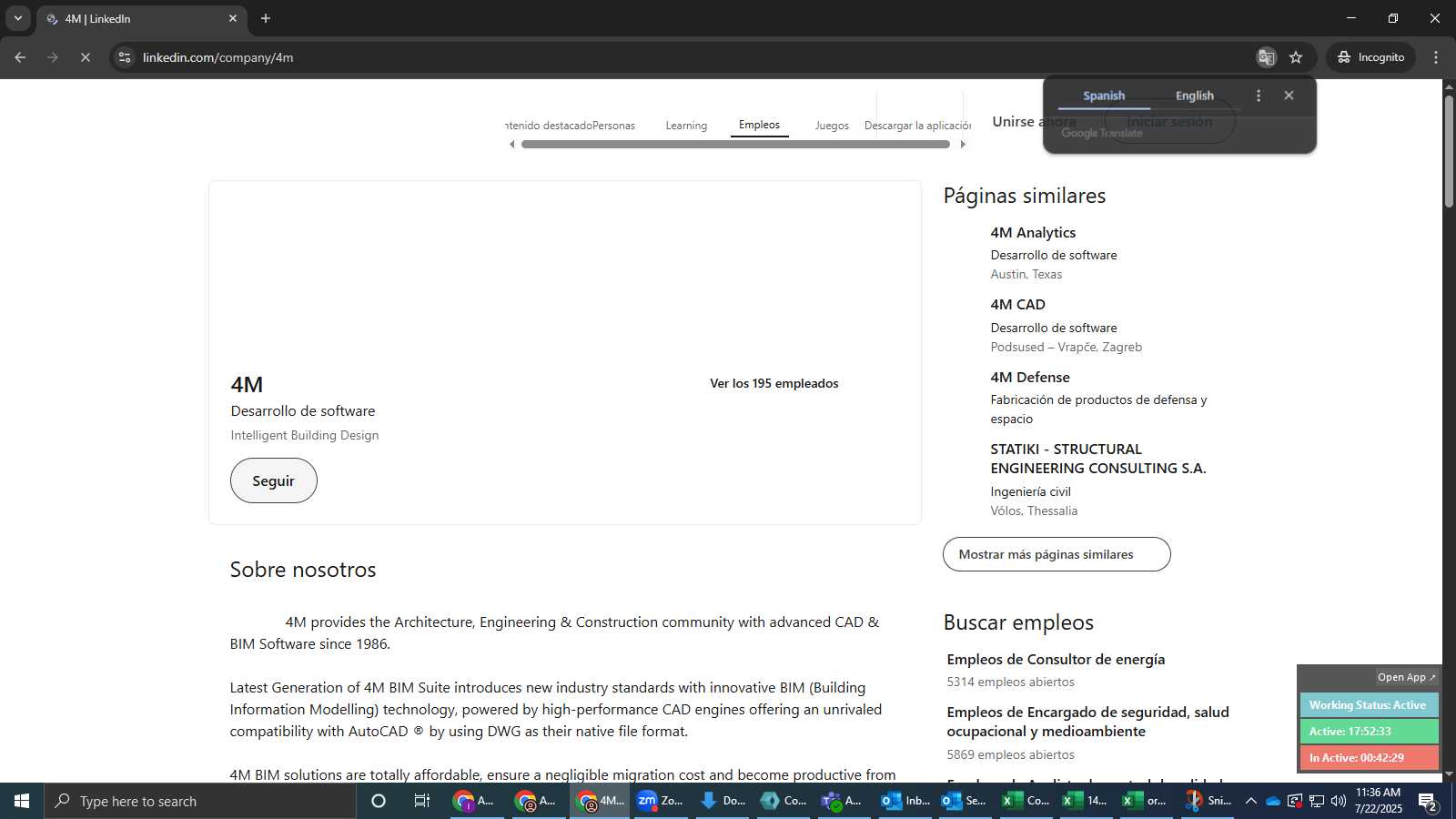
Task: Go back using the browser back arrow
Action: coord(20,57)
